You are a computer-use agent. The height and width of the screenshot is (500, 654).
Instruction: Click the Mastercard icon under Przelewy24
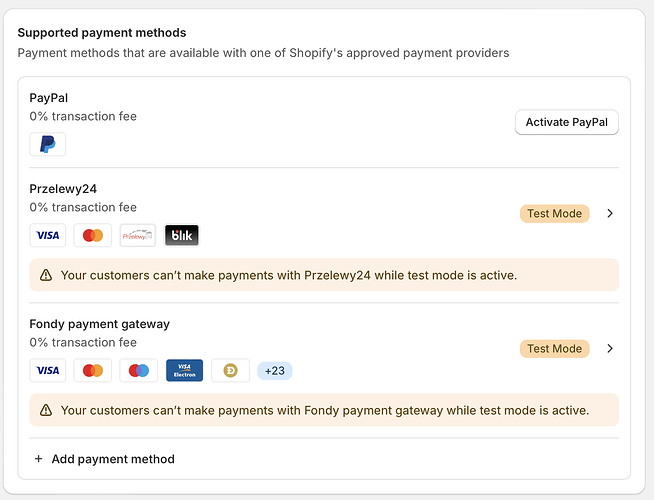tap(93, 235)
